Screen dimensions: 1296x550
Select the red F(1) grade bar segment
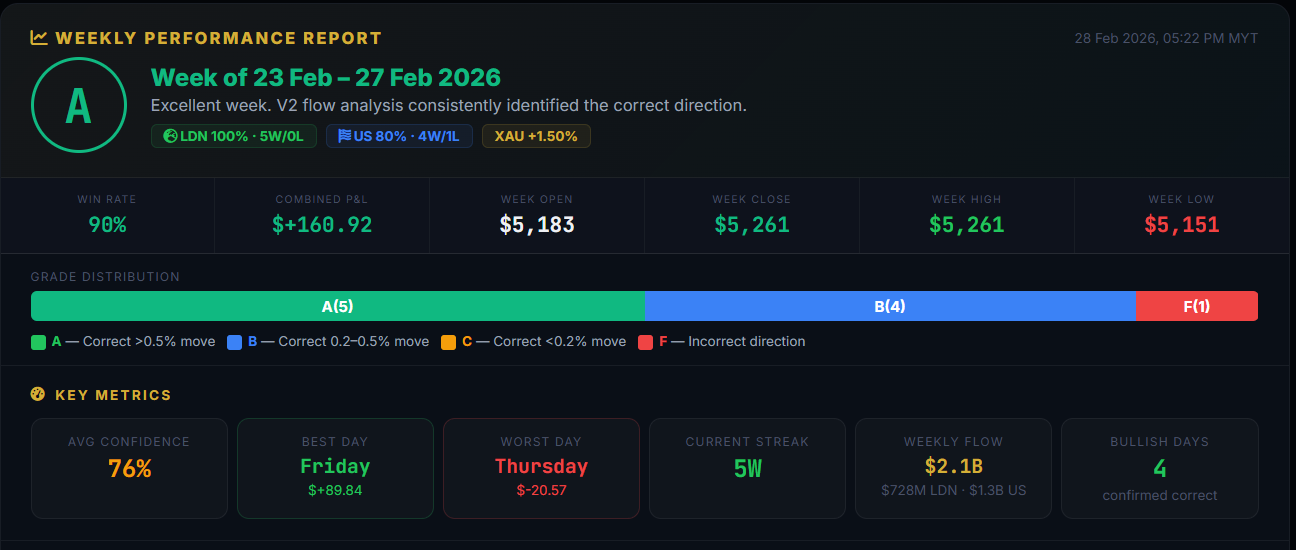pos(1196,306)
